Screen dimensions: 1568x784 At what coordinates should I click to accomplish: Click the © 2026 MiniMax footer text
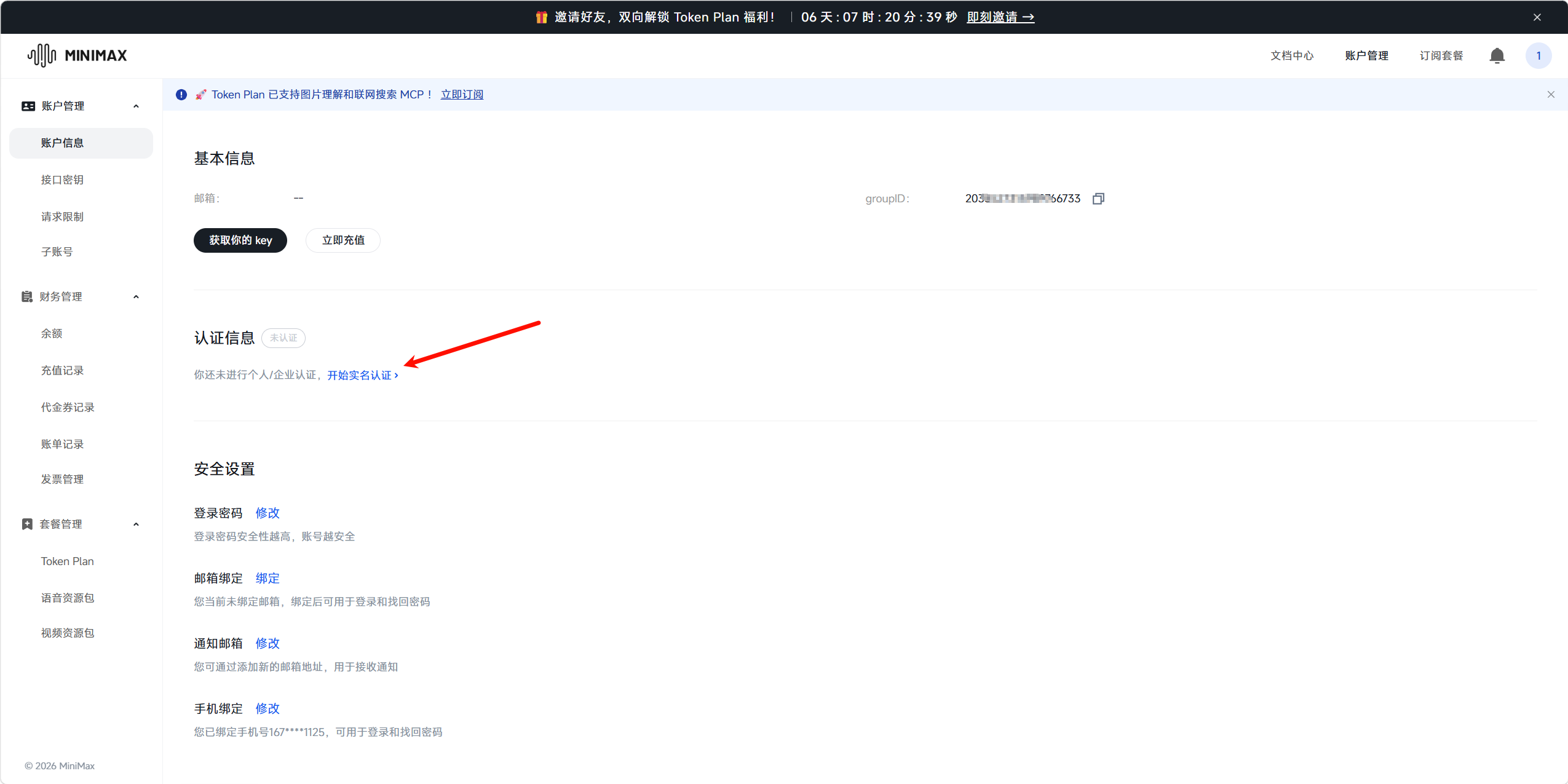click(x=60, y=766)
